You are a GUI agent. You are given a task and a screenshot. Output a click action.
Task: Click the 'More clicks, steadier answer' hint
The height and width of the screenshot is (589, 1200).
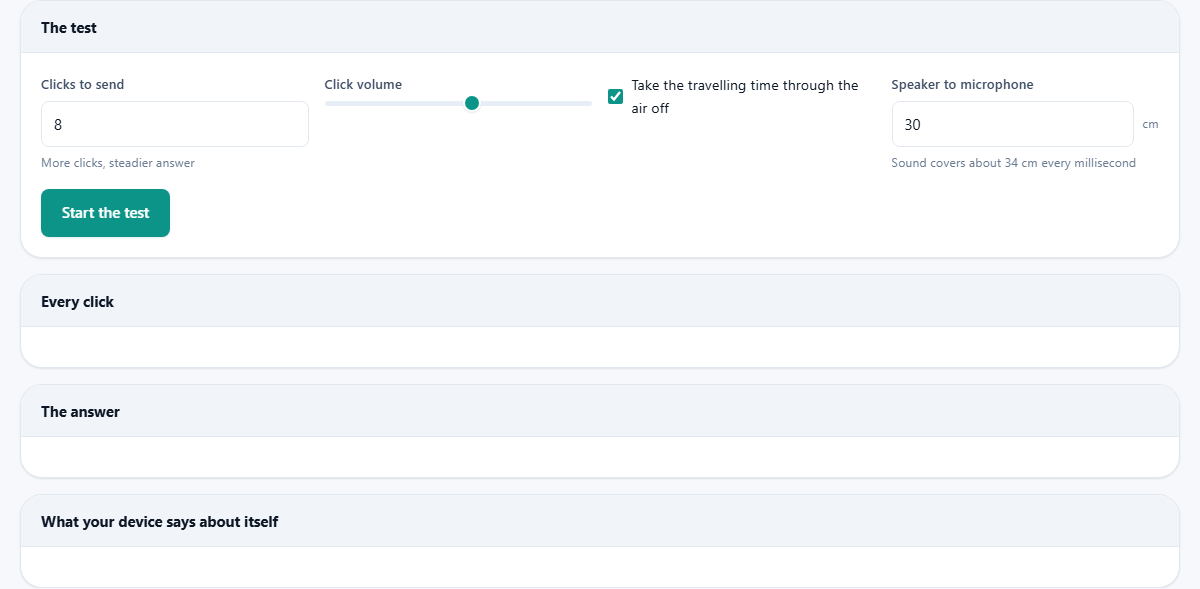pyautogui.click(x=118, y=163)
